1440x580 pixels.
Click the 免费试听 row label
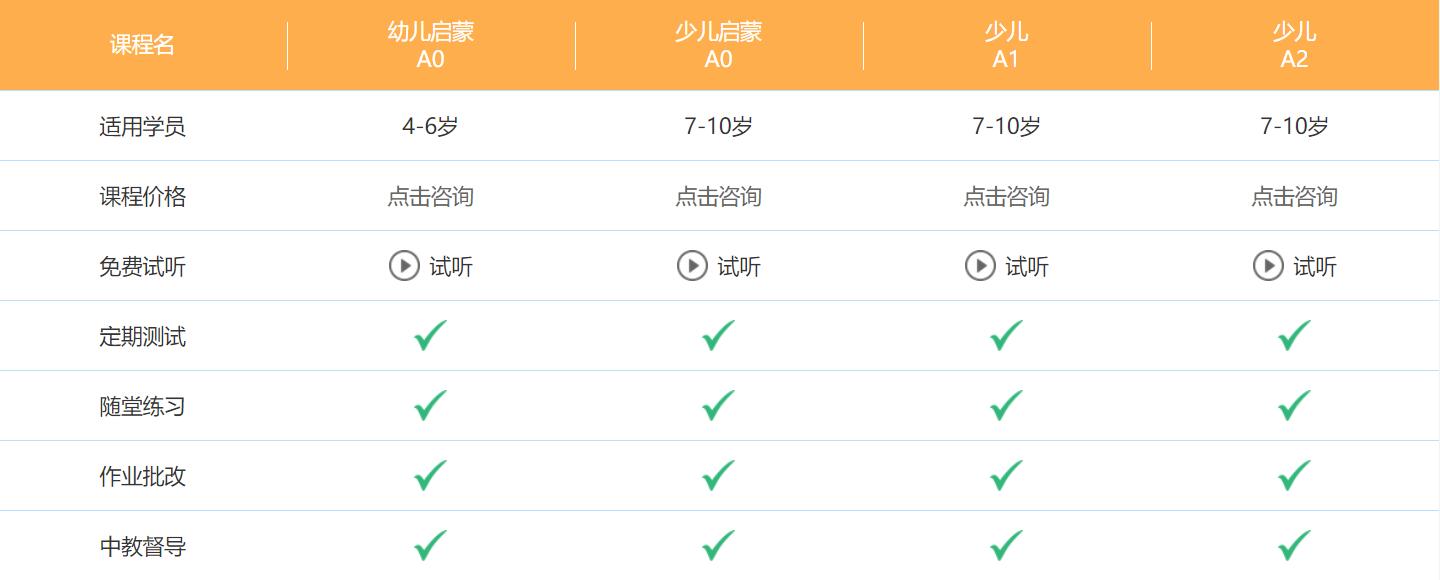click(x=142, y=266)
